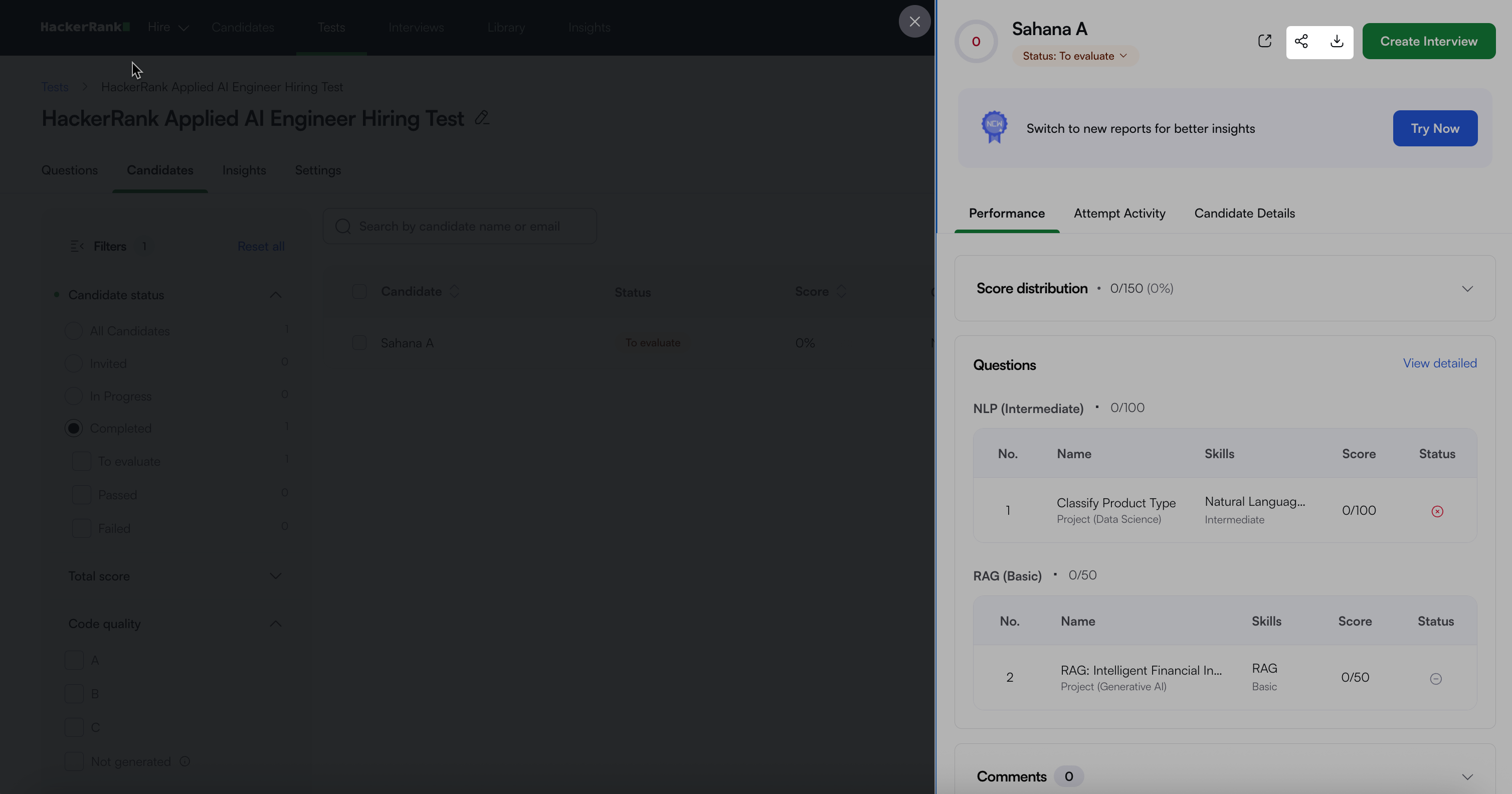Screen dimensions: 1512x794
Task: Collapse the filters panel icon
Action: pyautogui.click(x=77, y=247)
